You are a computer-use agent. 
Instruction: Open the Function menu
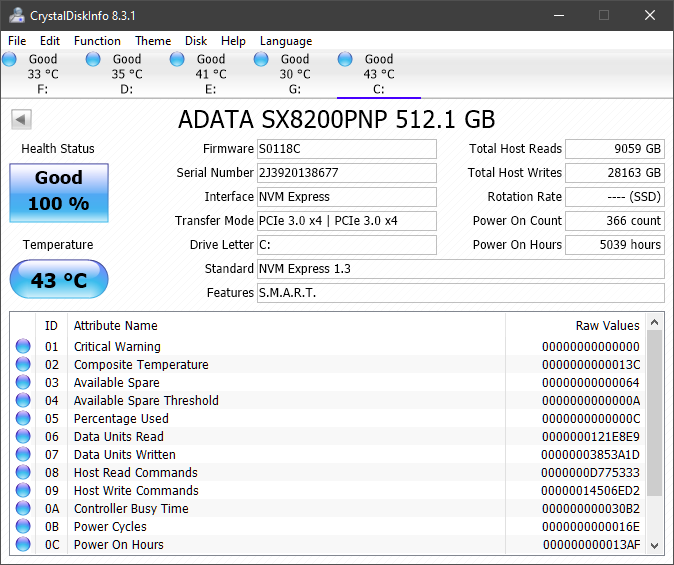(97, 41)
